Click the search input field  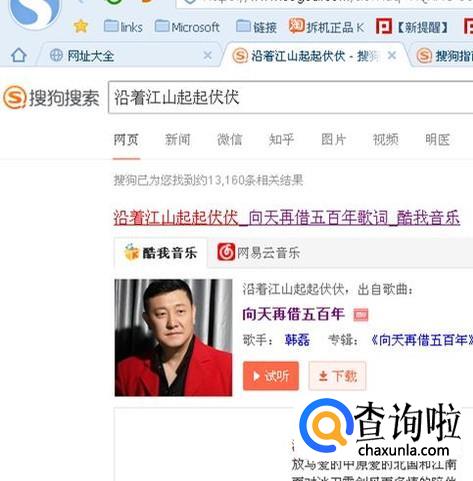[x=290, y=98]
